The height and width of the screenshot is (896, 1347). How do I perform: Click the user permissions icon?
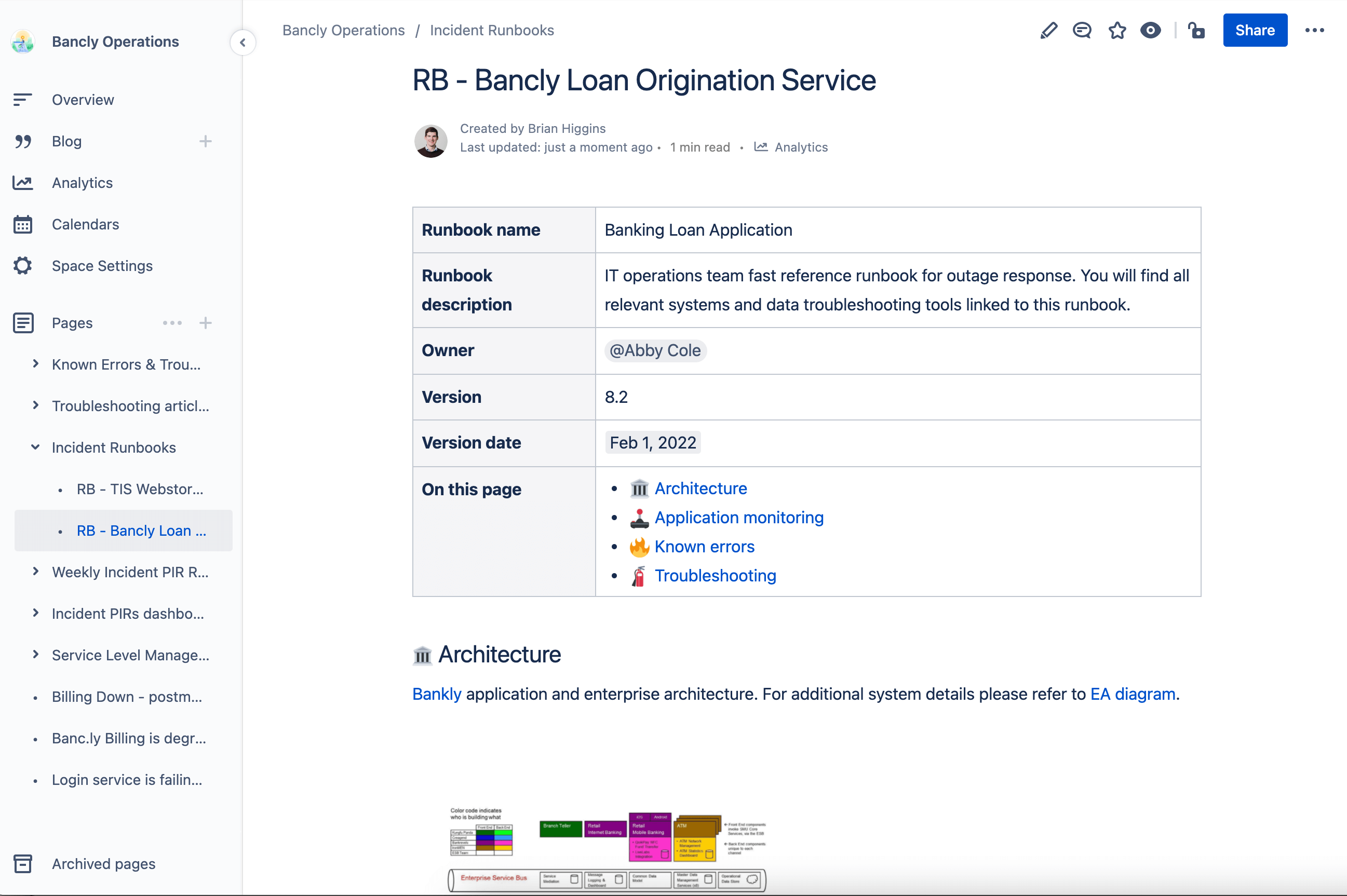coord(1197,30)
